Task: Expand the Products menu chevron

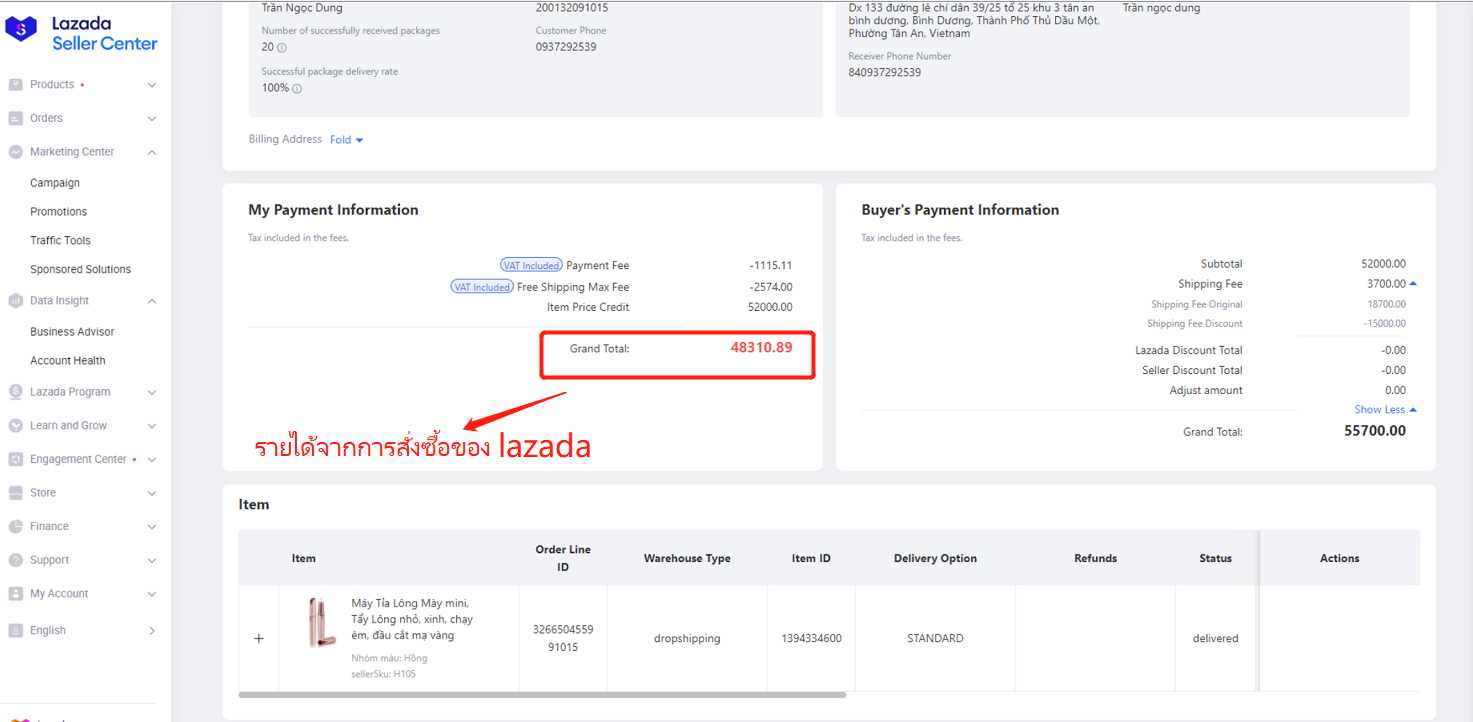Action: pyautogui.click(x=152, y=85)
